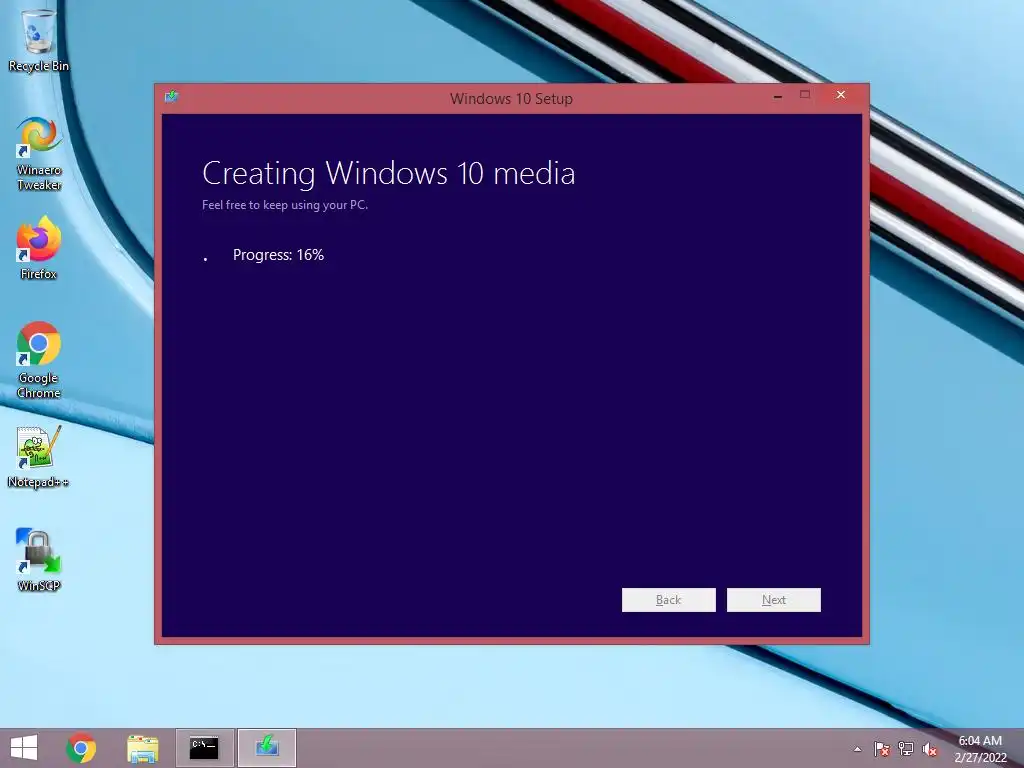The height and width of the screenshot is (768, 1024).
Task: Maximize the Windows 10 Setup window
Action: coord(805,95)
